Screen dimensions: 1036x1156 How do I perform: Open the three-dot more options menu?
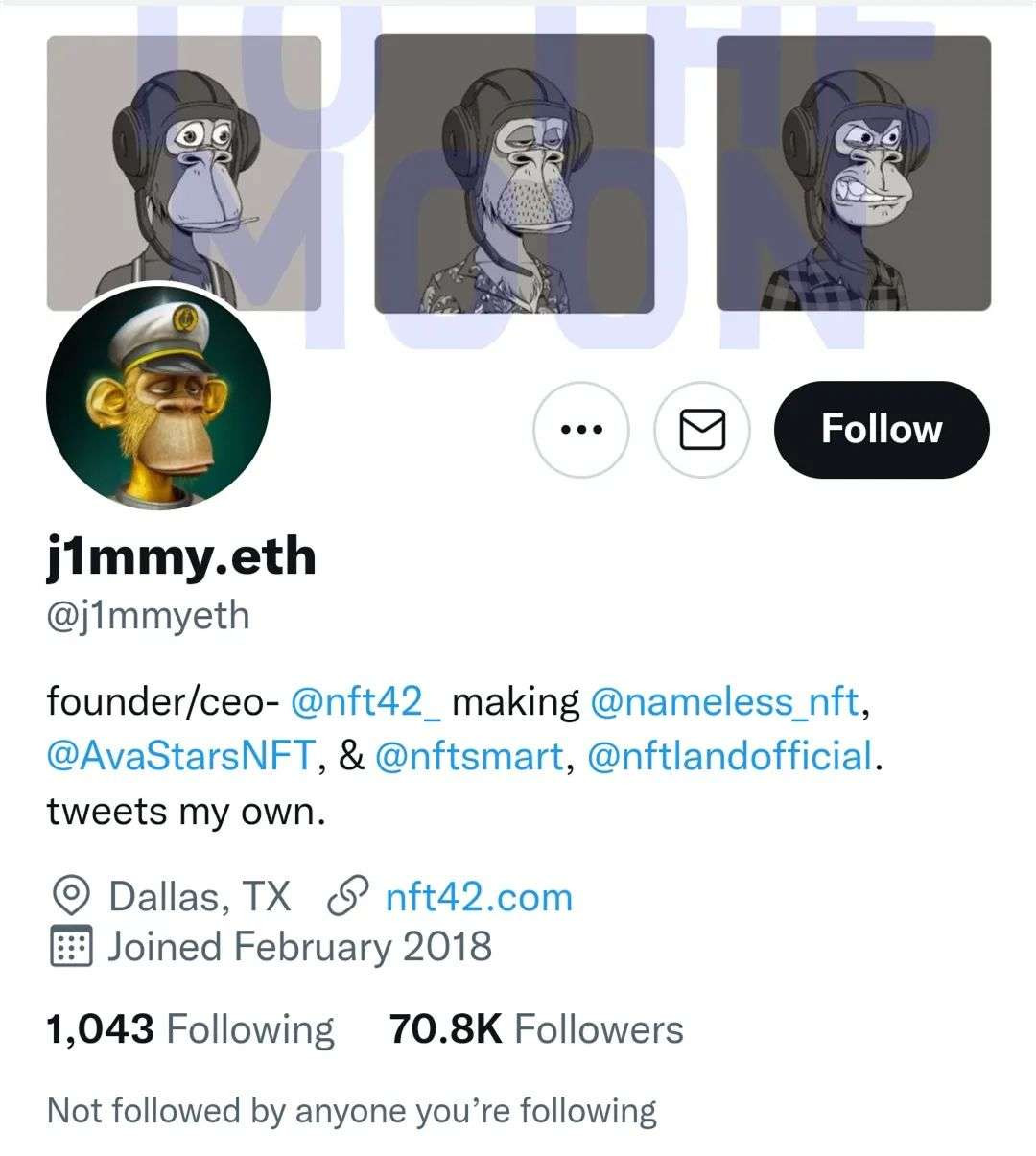(x=580, y=429)
